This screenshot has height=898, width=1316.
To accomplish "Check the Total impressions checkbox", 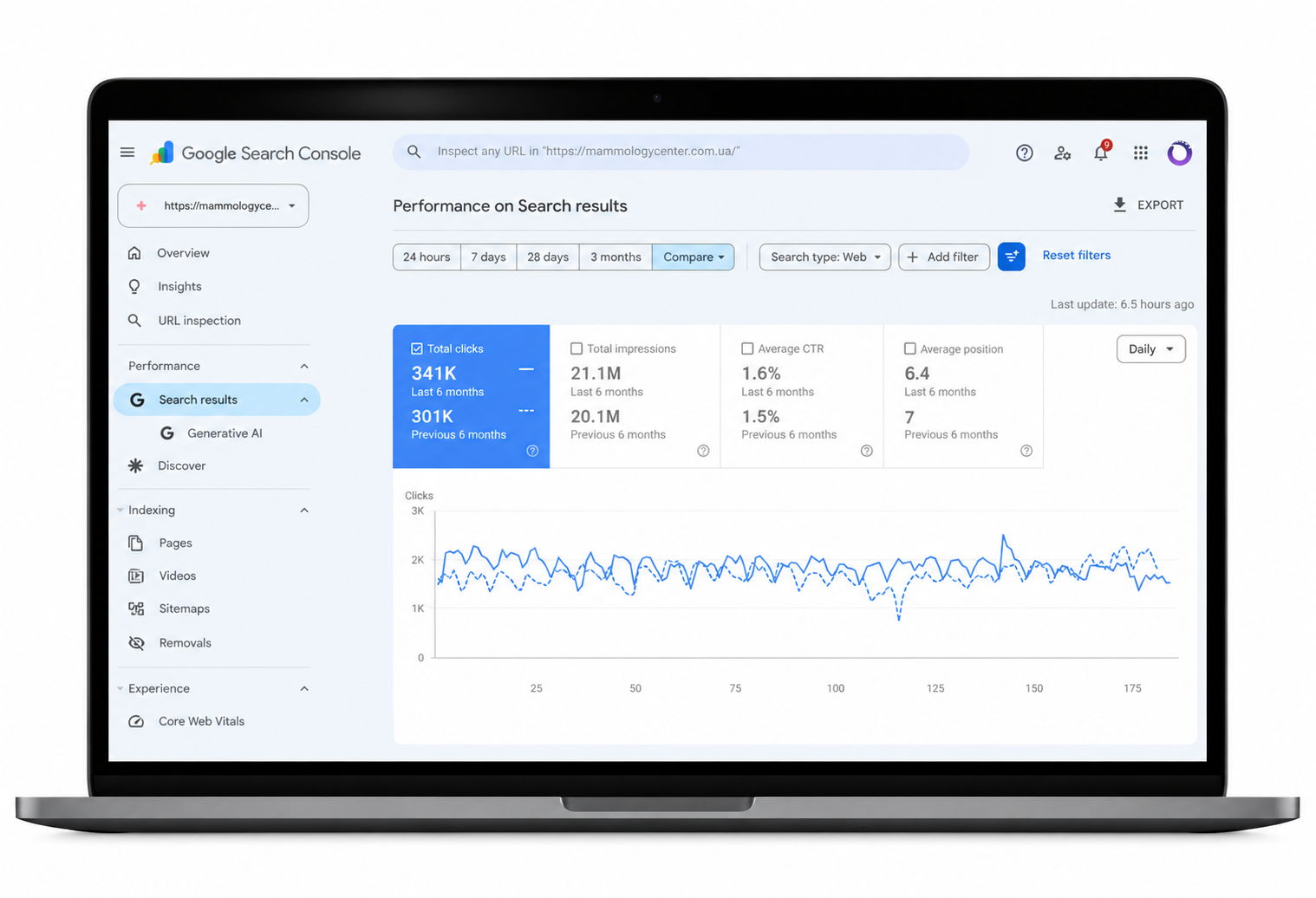I will pos(577,348).
